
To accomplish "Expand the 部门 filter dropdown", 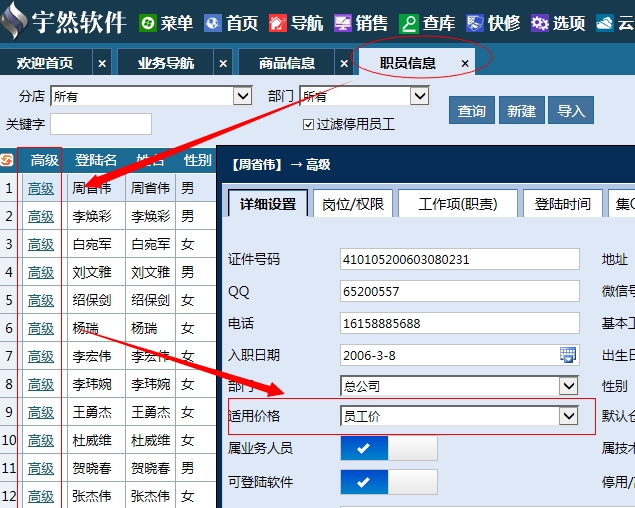I will (x=420, y=96).
